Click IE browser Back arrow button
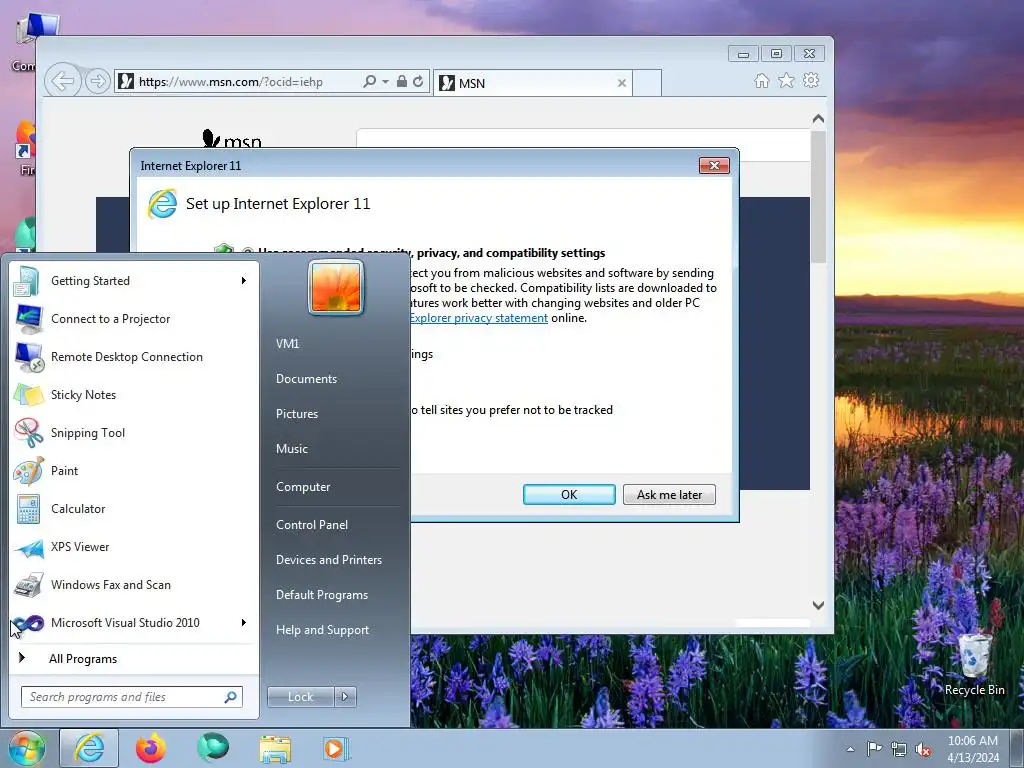The height and width of the screenshot is (768, 1024). 63,82
